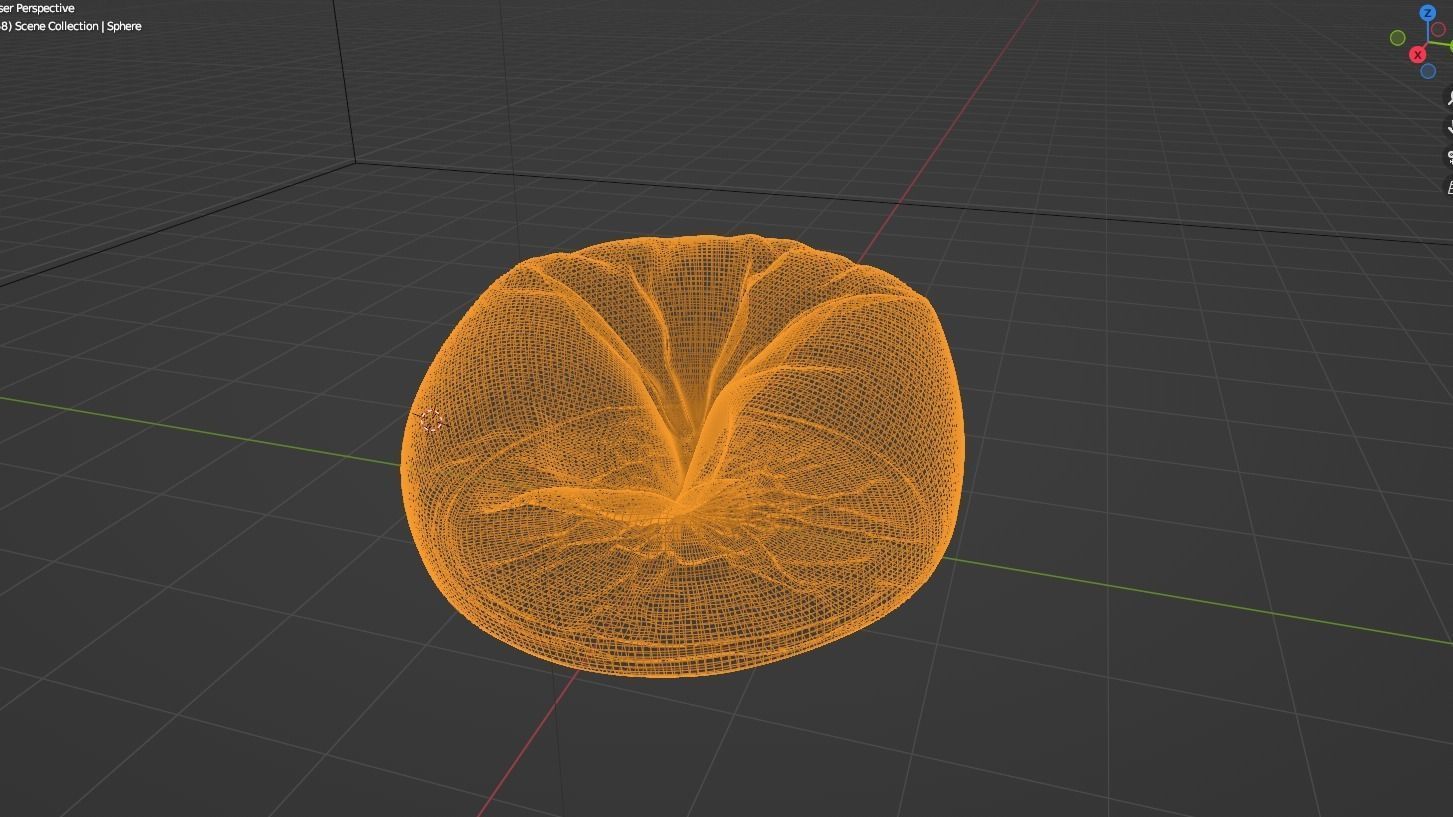Click the 'Scene Collection | Sphere' text
This screenshot has height=817, width=1453.
78,26
